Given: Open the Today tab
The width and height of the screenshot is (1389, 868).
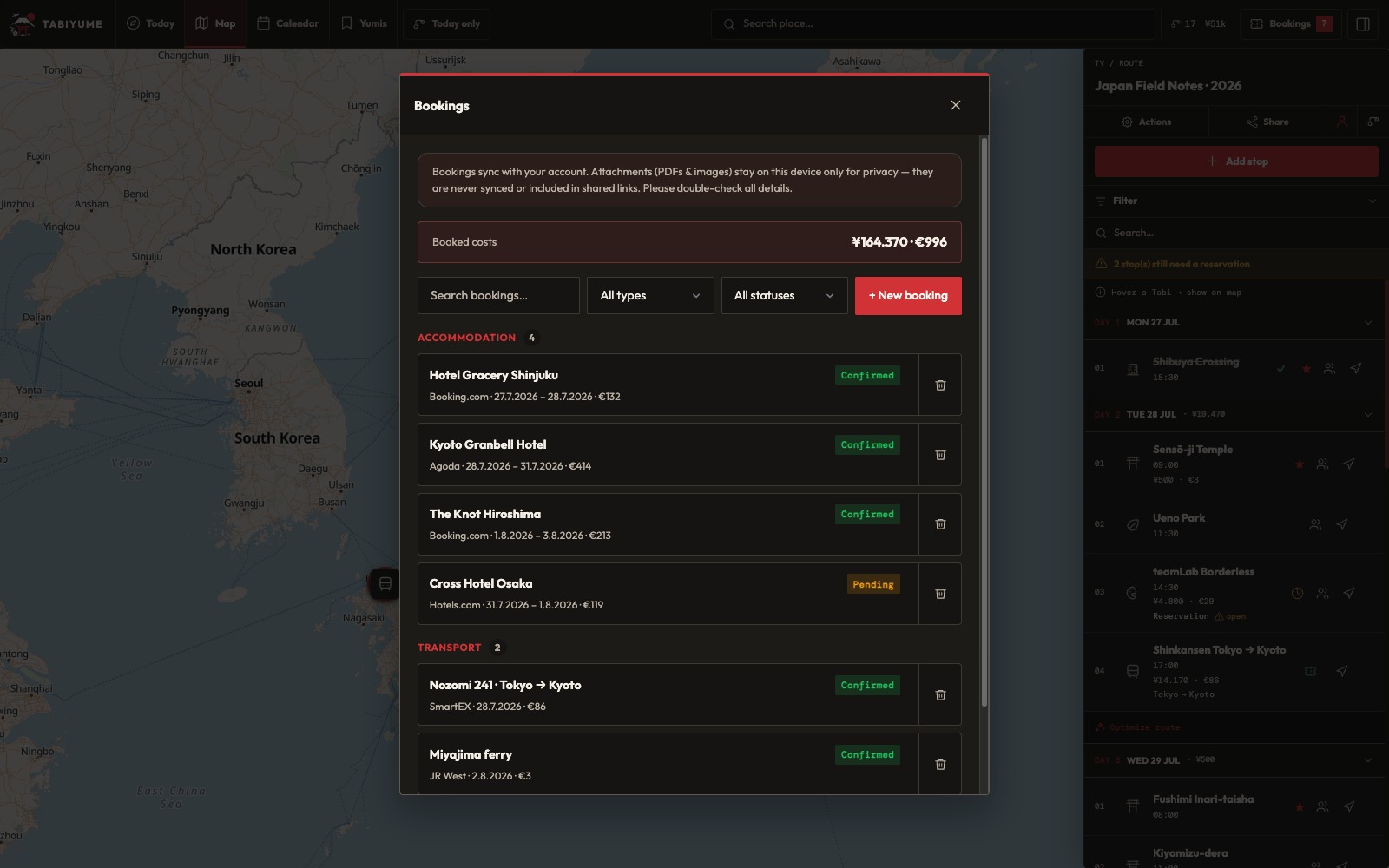Looking at the screenshot, I should coord(151,23).
